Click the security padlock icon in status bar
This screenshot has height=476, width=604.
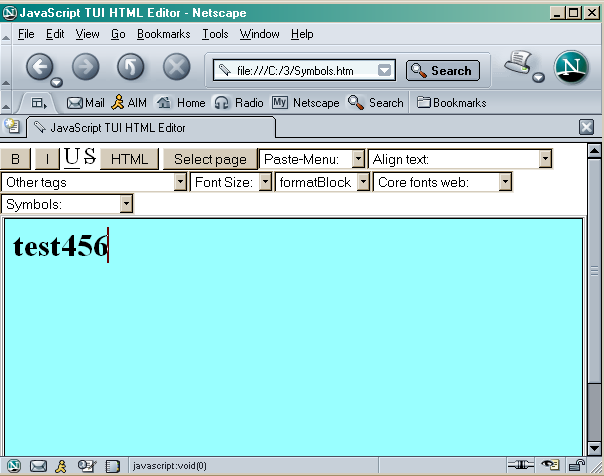point(577,465)
